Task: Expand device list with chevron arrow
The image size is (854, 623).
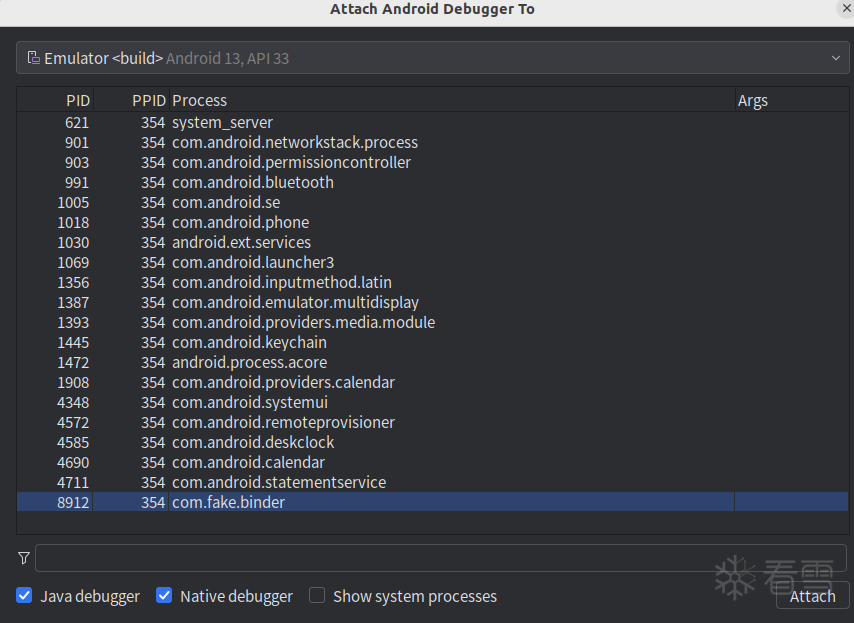Action: click(836, 58)
